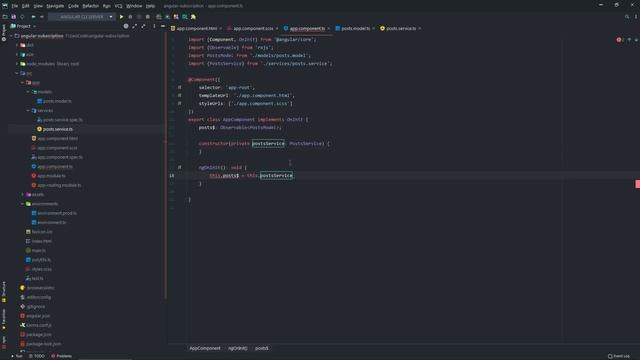Open the Run tool window button
Viewport: 640px width, 360px height.
(x=17, y=356)
